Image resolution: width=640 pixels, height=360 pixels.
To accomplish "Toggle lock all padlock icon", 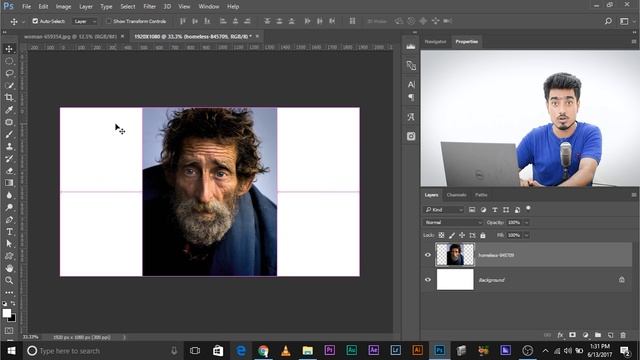I will (x=483, y=235).
